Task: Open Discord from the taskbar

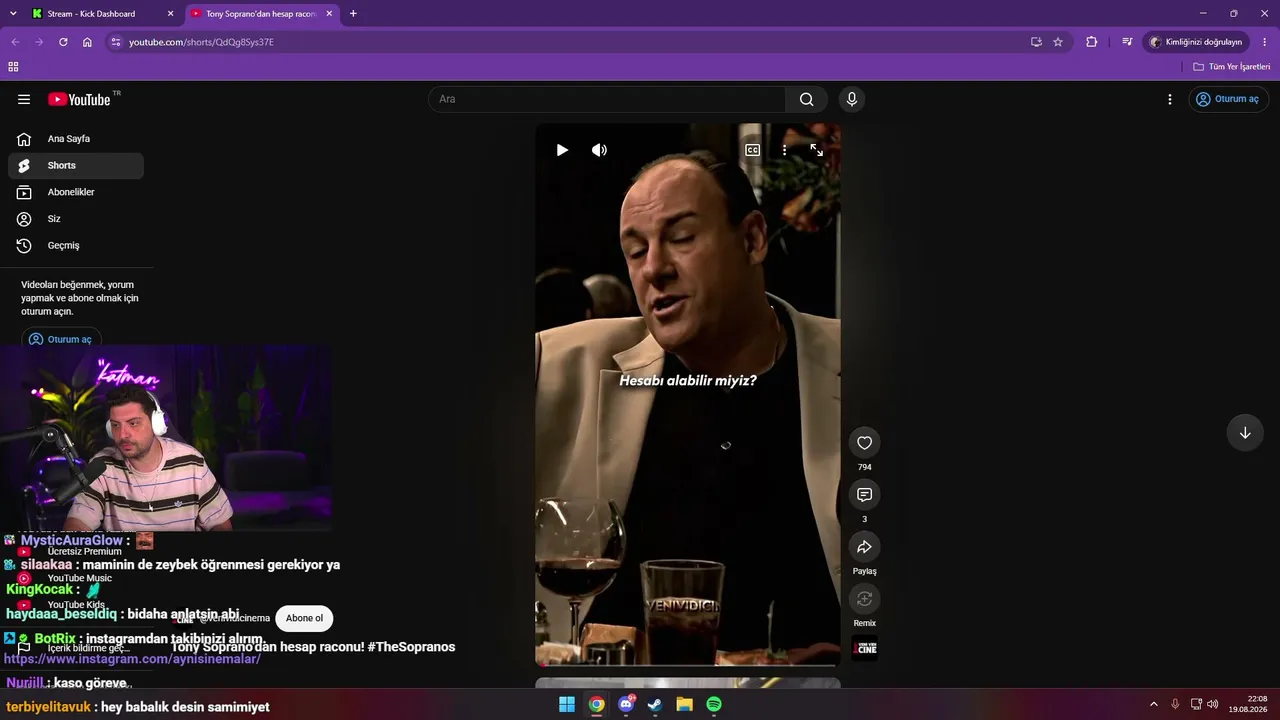Action: tap(626, 704)
